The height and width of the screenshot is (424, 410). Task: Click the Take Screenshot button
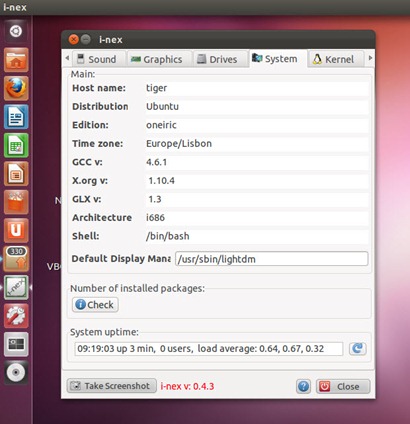coord(112,386)
